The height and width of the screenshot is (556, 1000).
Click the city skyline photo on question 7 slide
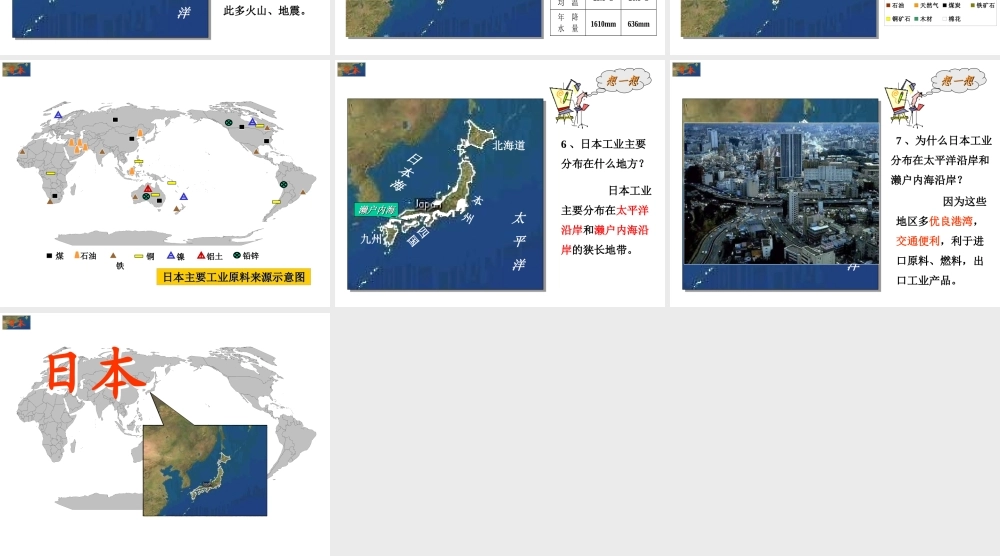[781, 193]
